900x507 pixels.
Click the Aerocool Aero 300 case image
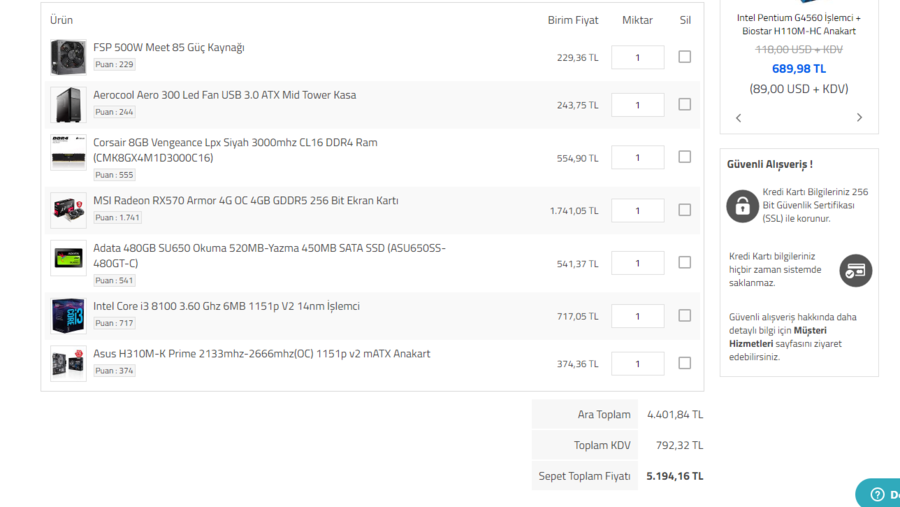click(x=68, y=104)
